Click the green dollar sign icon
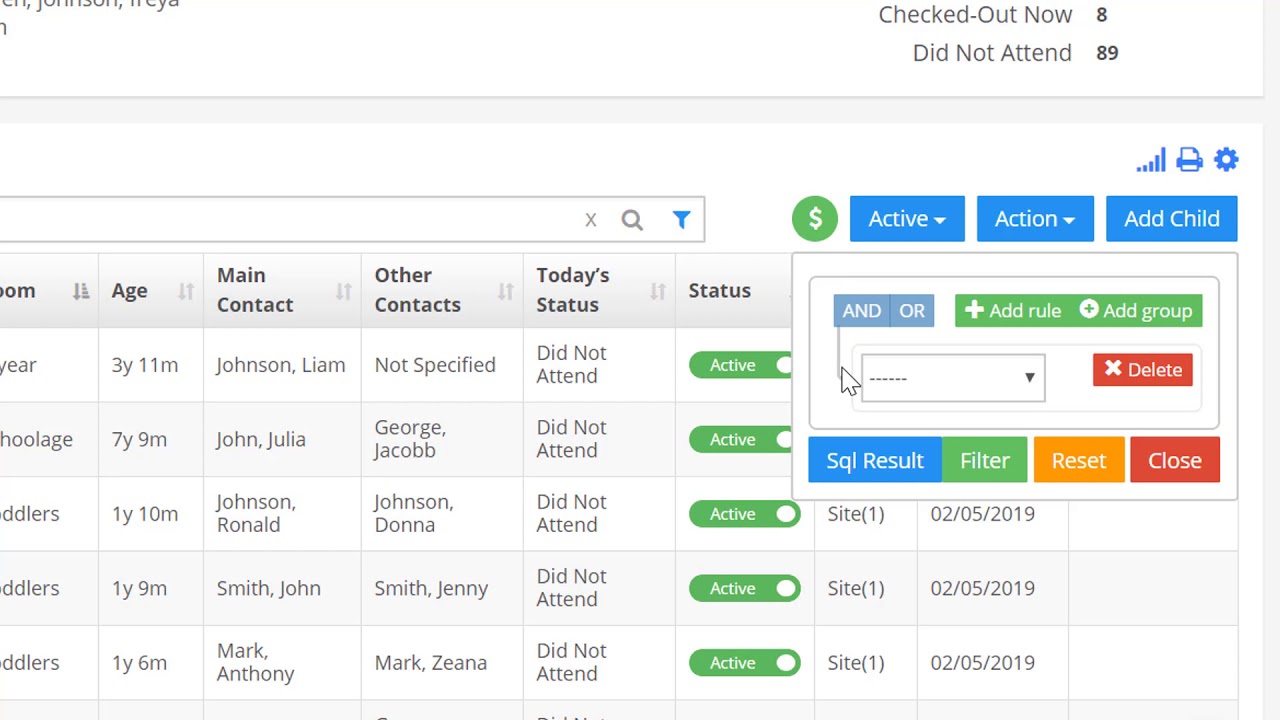This screenshot has width=1280, height=720. [x=815, y=219]
